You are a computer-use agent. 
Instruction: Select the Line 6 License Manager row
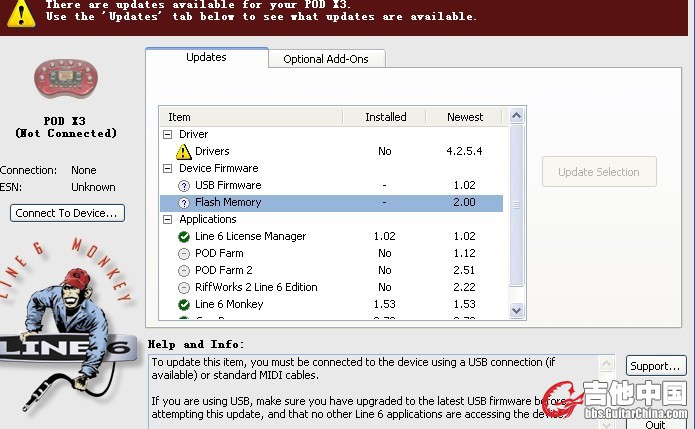(332, 237)
